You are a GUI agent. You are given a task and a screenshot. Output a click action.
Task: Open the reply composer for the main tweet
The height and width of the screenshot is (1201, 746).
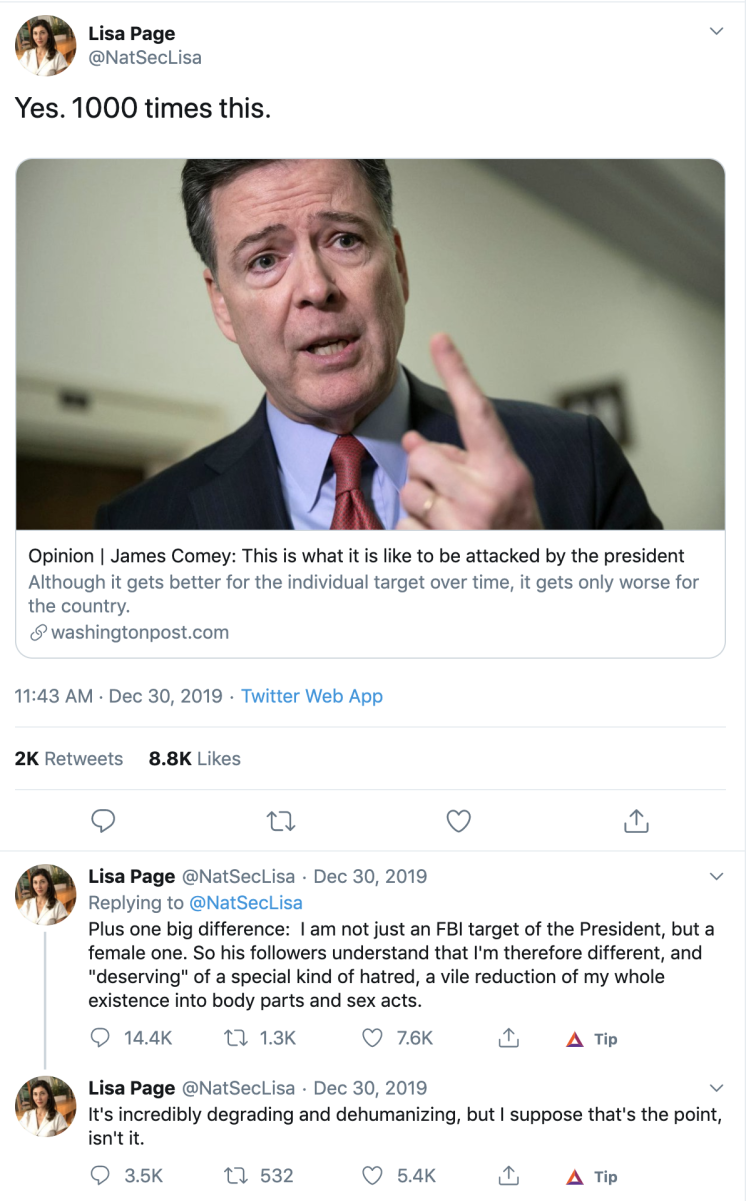pyautogui.click(x=103, y=820)
